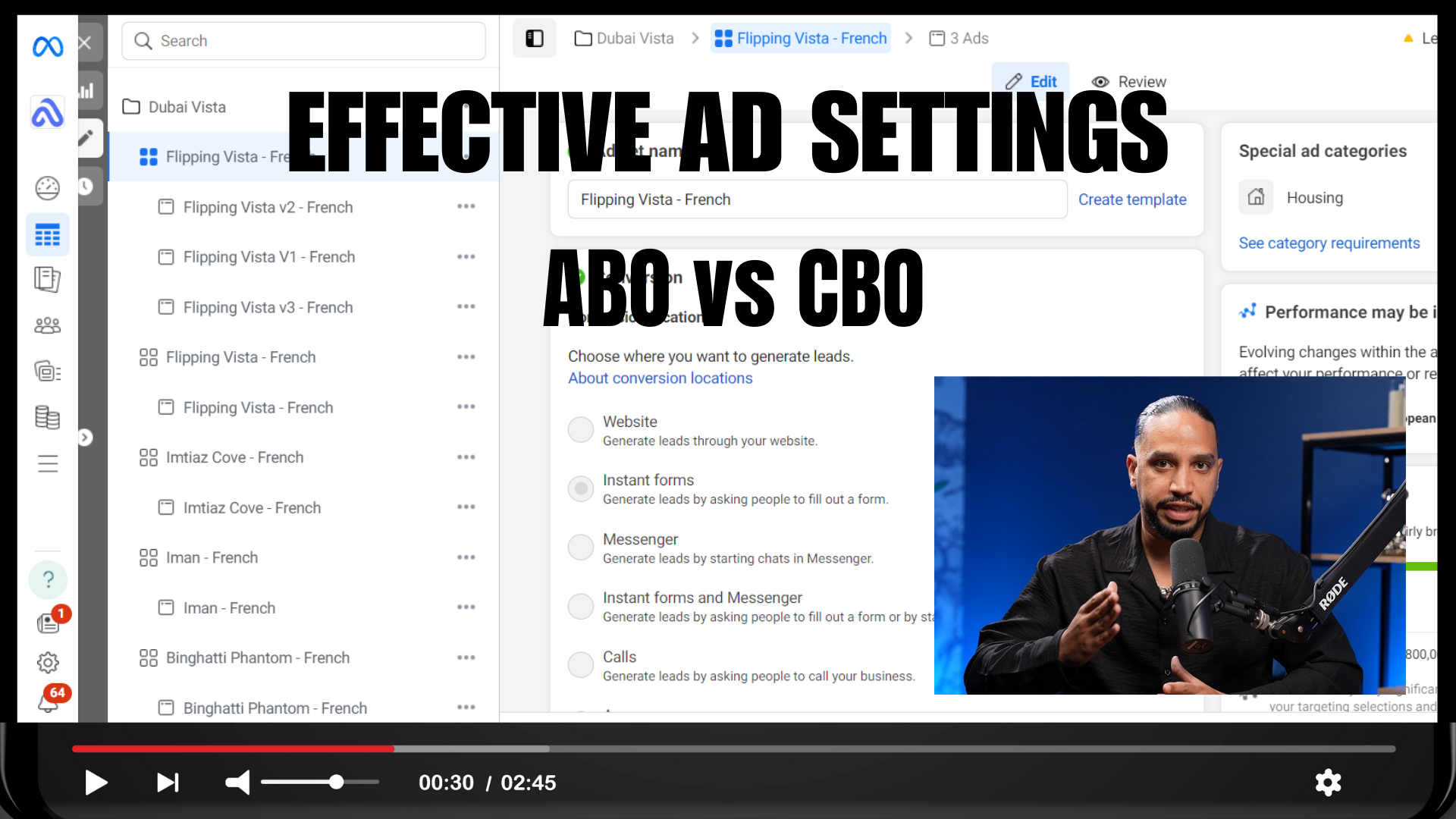Click Create template link
Image resolution: width=1456 pixels, height=819 pixels.
[x=1132, y=199]
